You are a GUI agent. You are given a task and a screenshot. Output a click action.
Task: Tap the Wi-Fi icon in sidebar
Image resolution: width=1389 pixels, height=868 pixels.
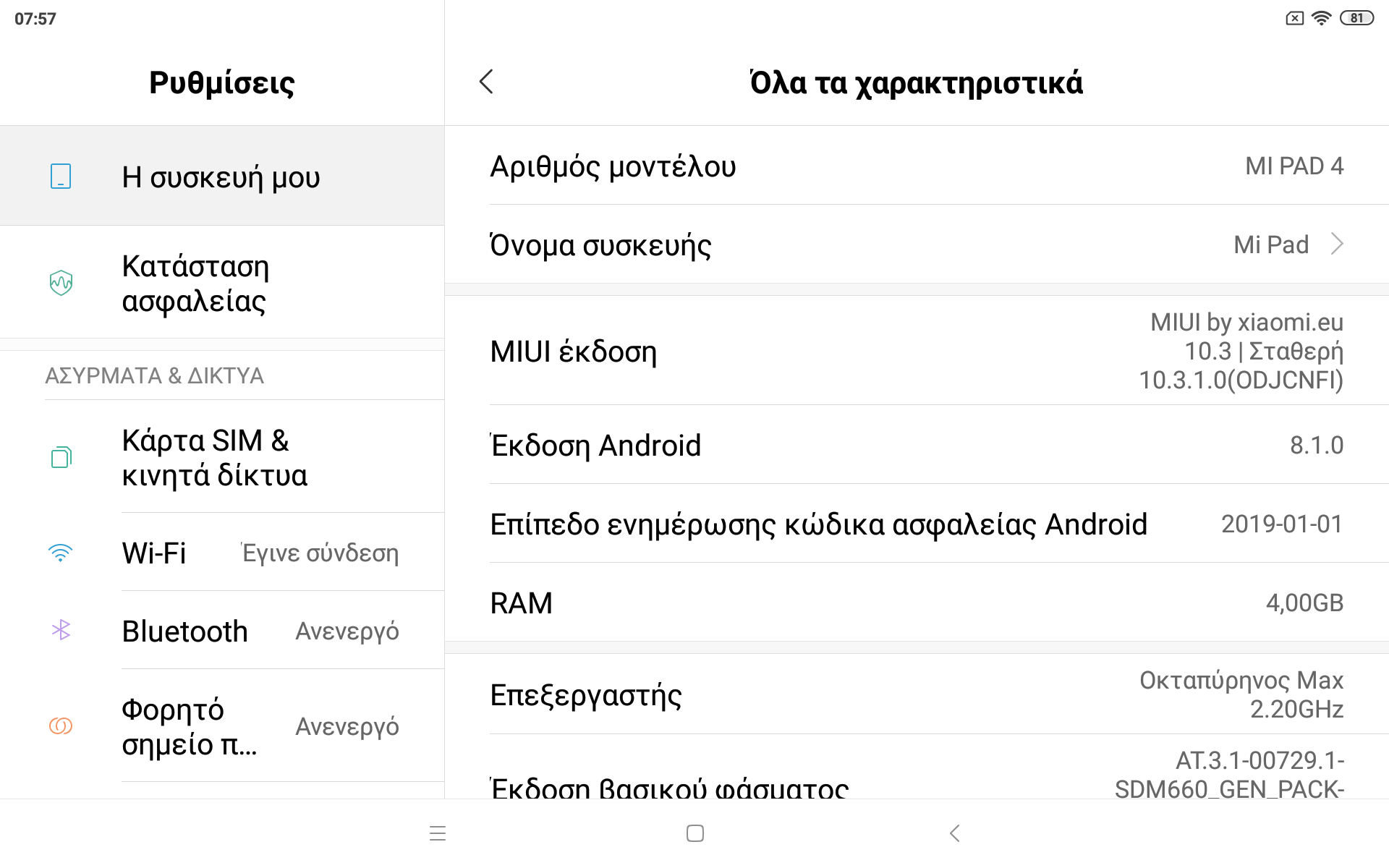[x=61, y=553]
